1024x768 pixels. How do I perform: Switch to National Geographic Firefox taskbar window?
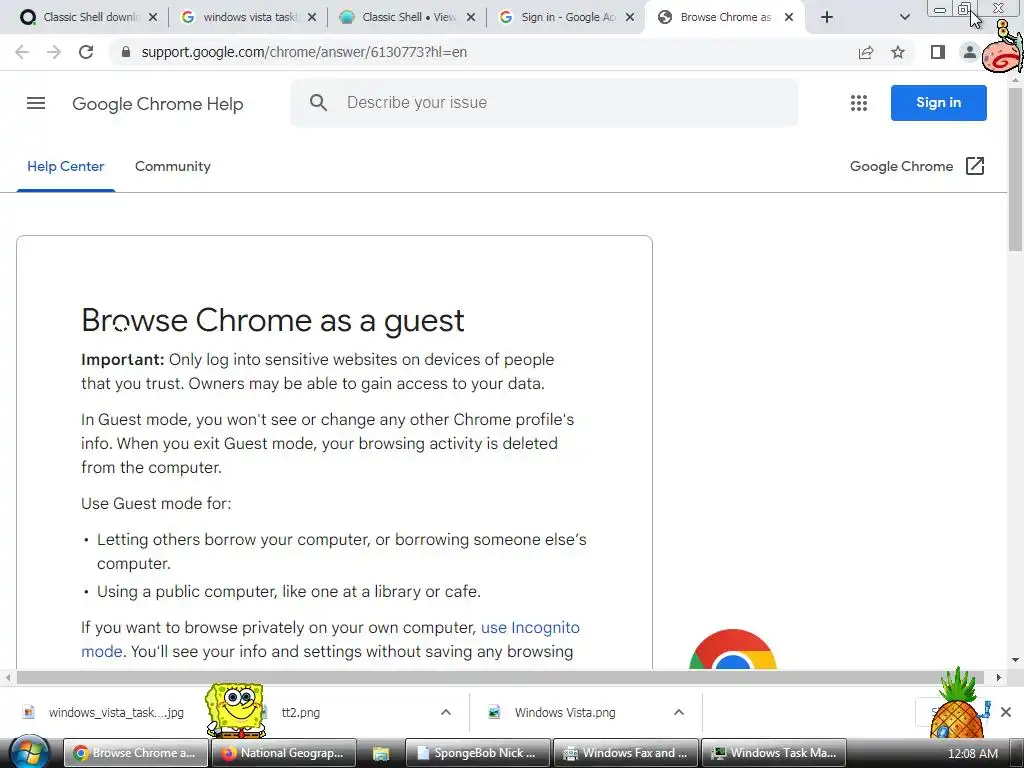(x=283, y=753)
